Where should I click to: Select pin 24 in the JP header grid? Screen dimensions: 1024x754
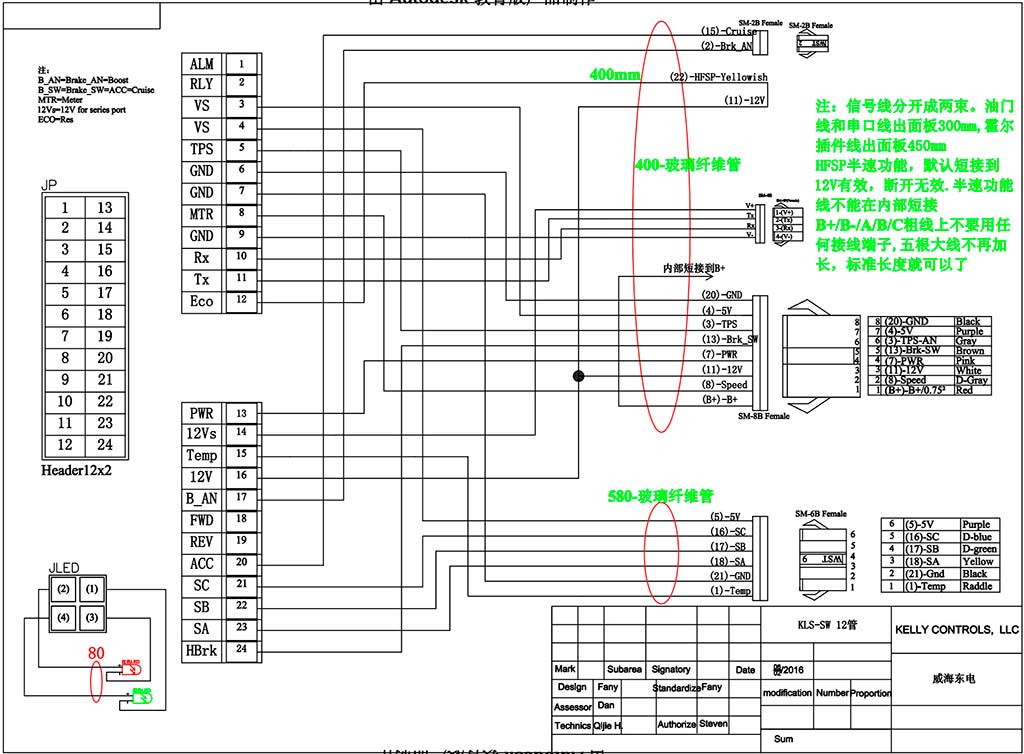(x=105, y=445)
